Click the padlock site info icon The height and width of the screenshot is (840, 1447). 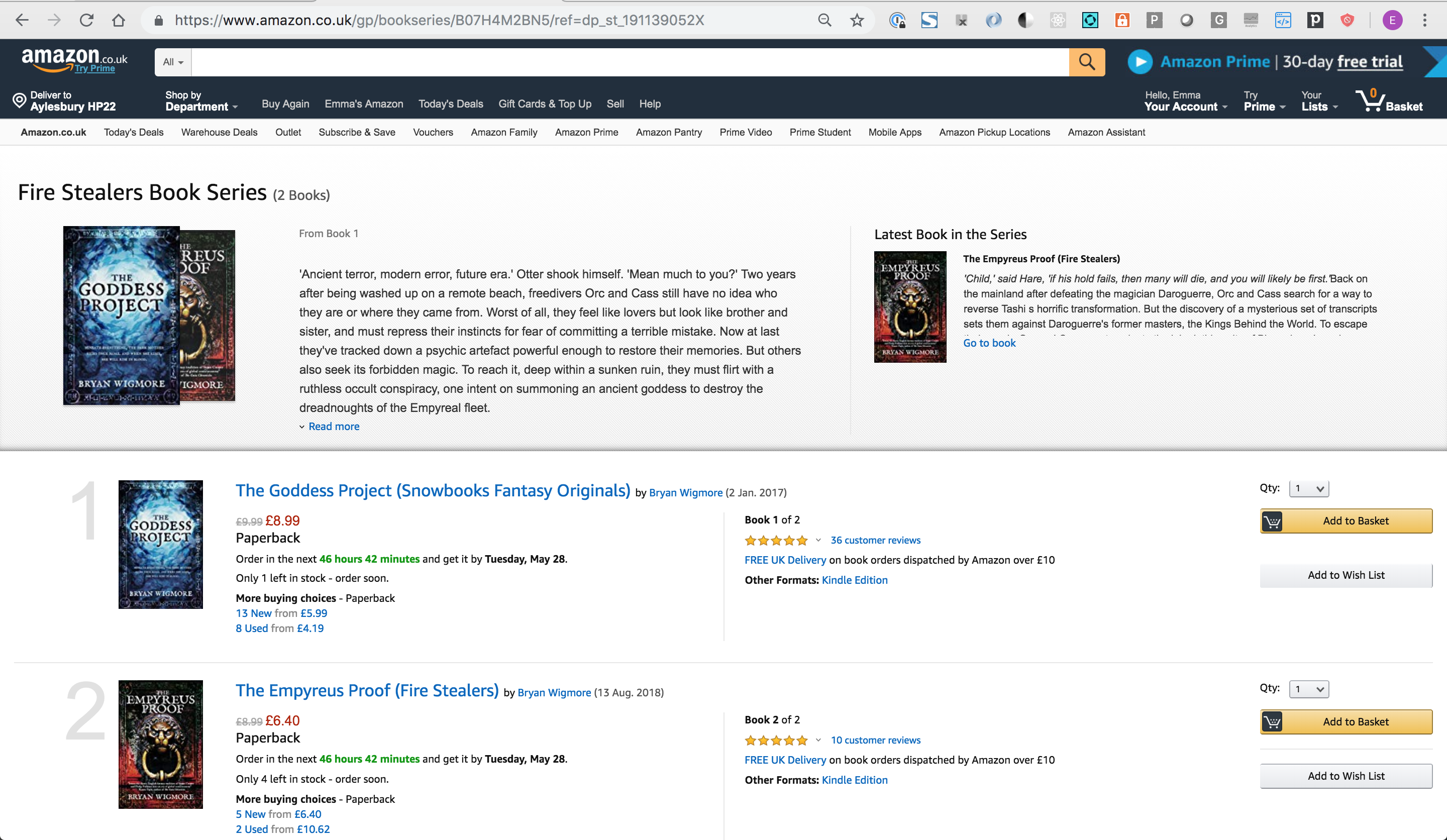(x=159, y=21)
